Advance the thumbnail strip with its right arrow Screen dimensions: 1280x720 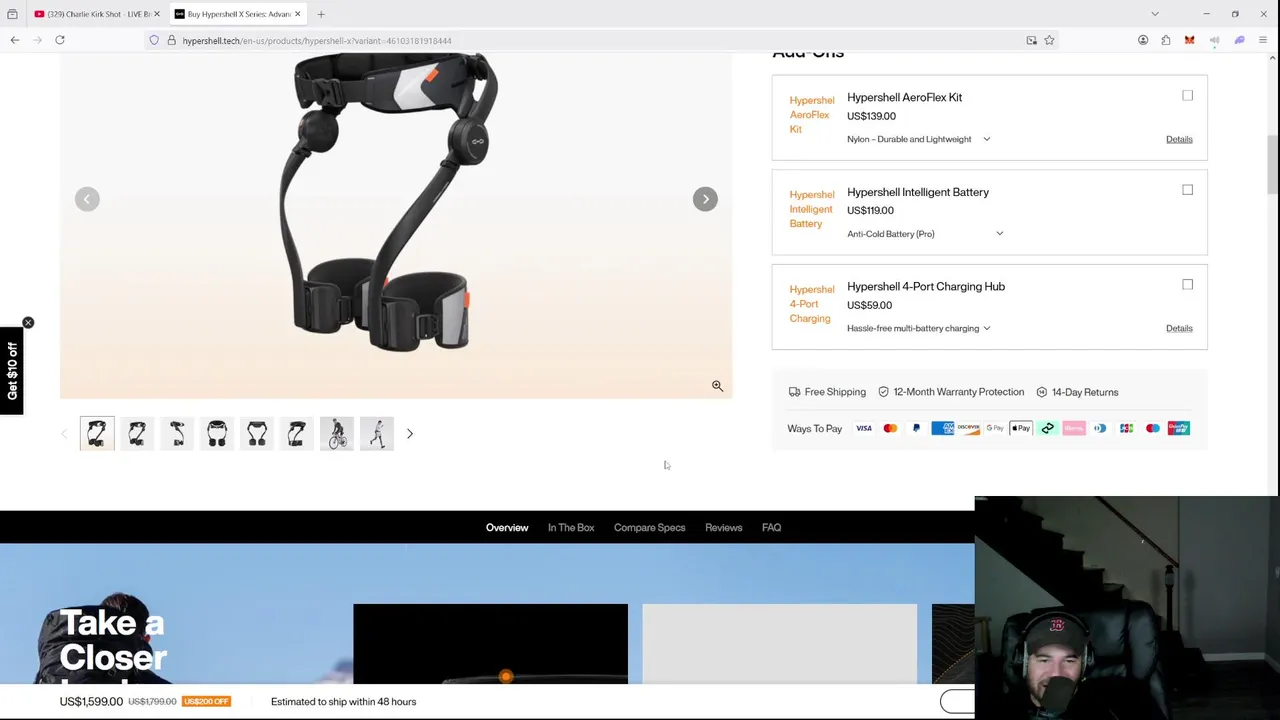click(409, 434)
